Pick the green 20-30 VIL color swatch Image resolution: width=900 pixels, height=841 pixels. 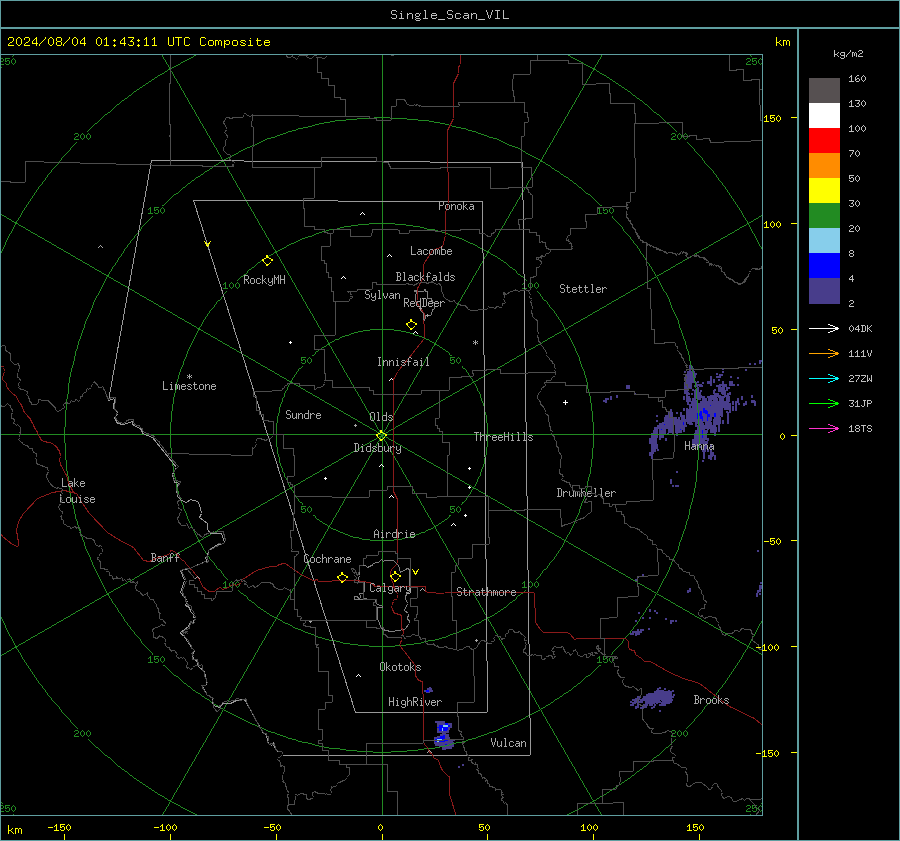point(824,216)
